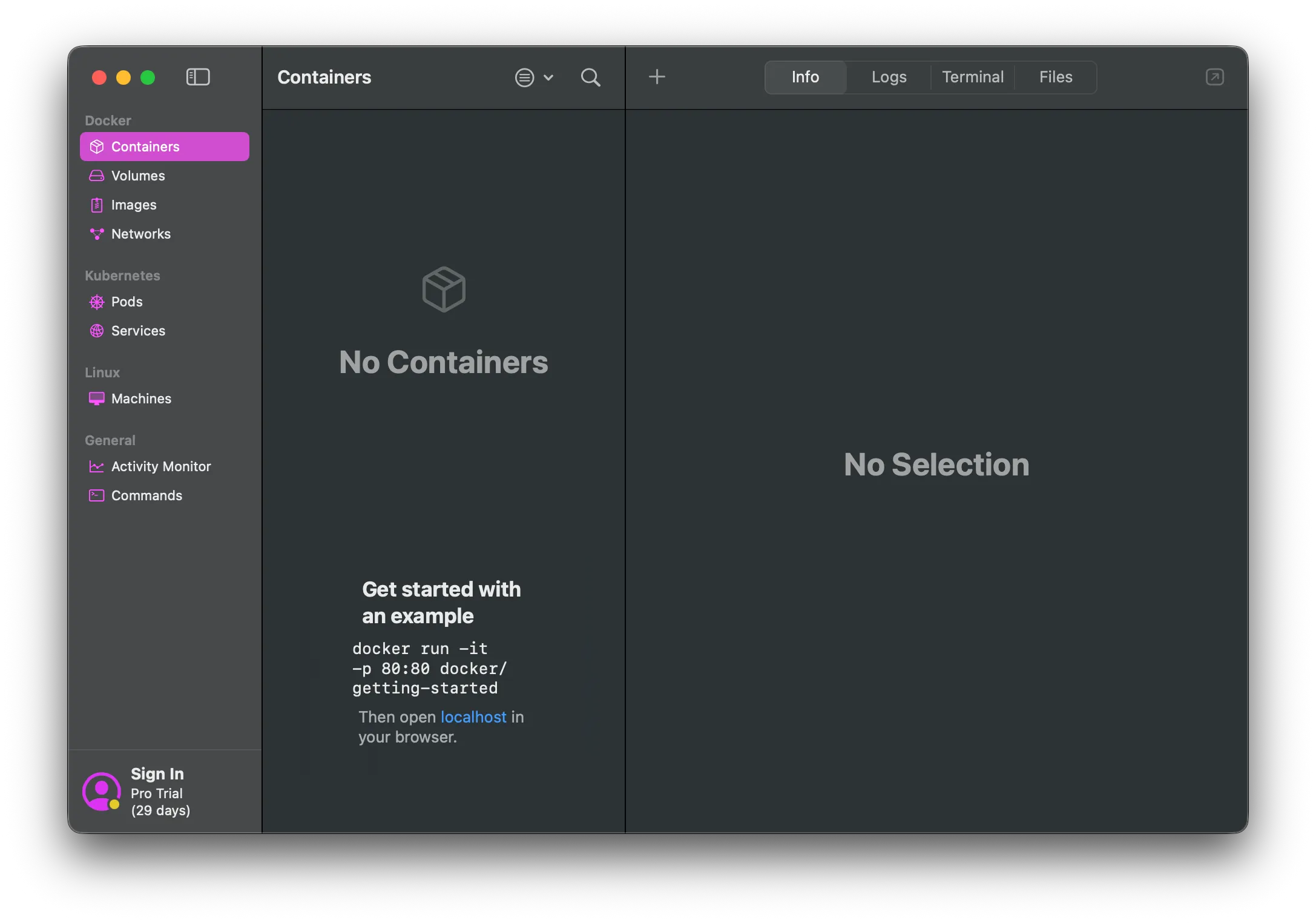1316x923 pixels.
Task: Open the Images sidebar item
Action: click(134, 205)
